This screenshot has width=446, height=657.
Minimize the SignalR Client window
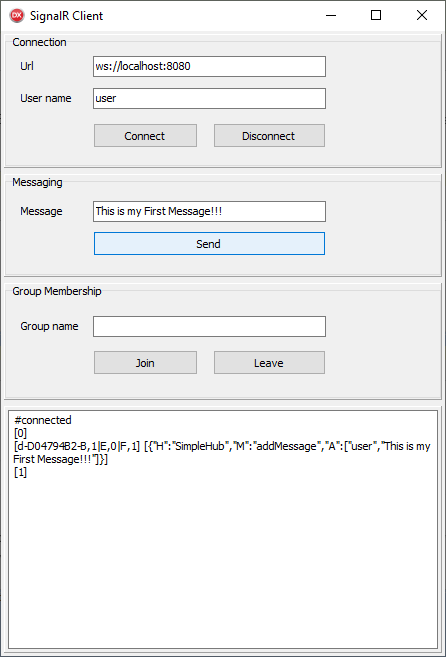tap(331, 16)
